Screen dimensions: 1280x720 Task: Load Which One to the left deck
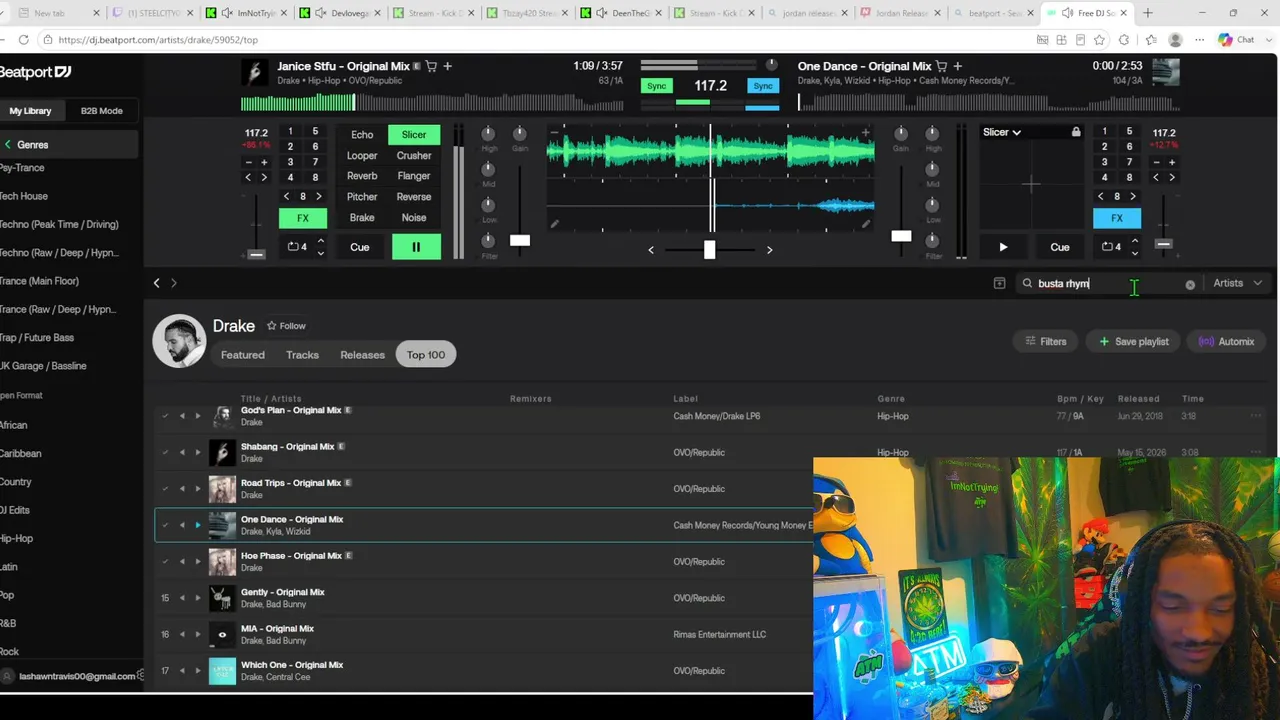[x=182, y=671]
